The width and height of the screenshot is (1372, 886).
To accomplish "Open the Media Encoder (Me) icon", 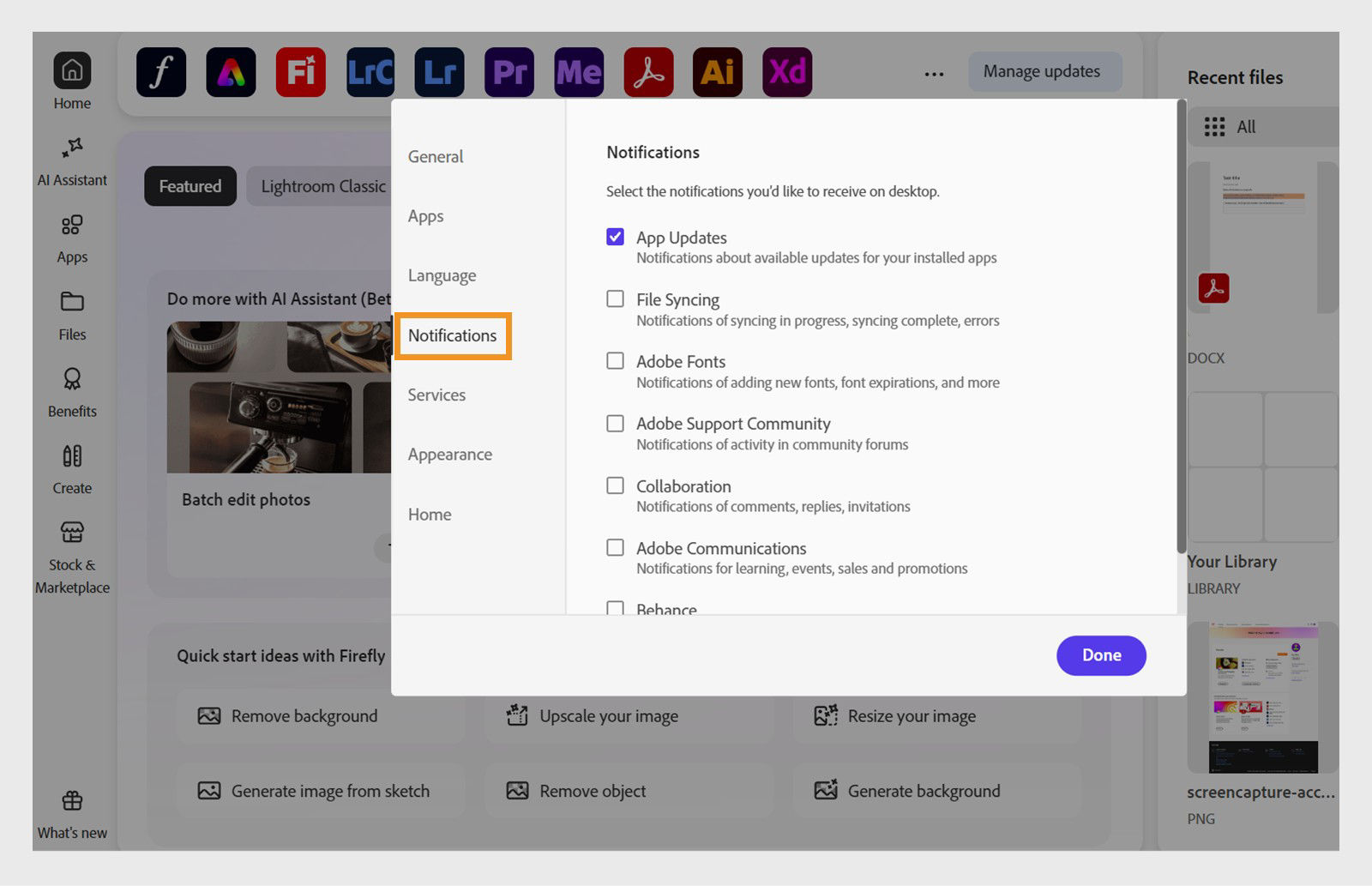I will coord(579,72).
